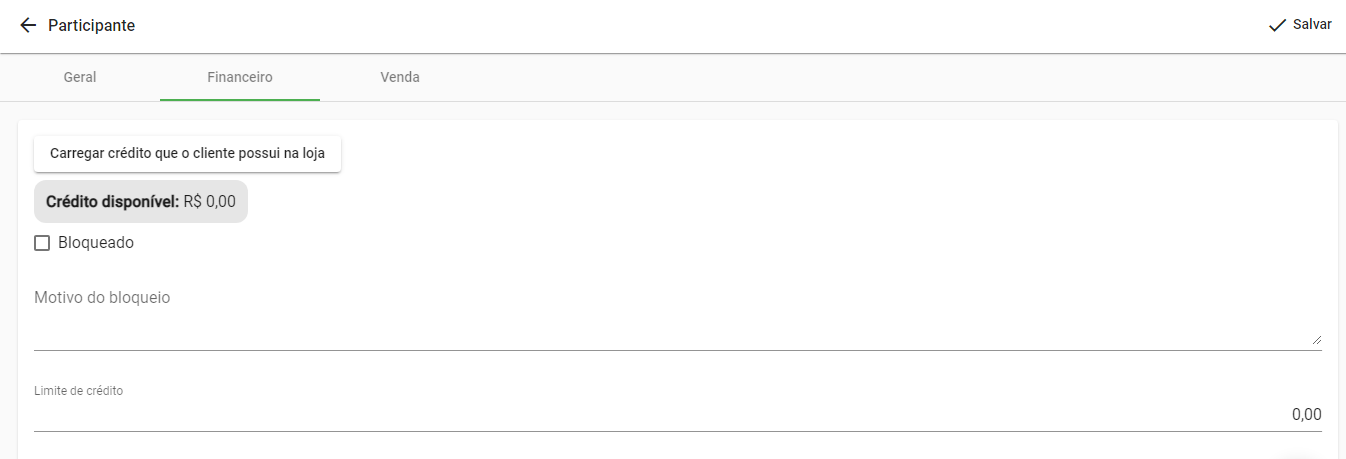
Task: Select the Financeiro tab
Action: tap(240, 77)
